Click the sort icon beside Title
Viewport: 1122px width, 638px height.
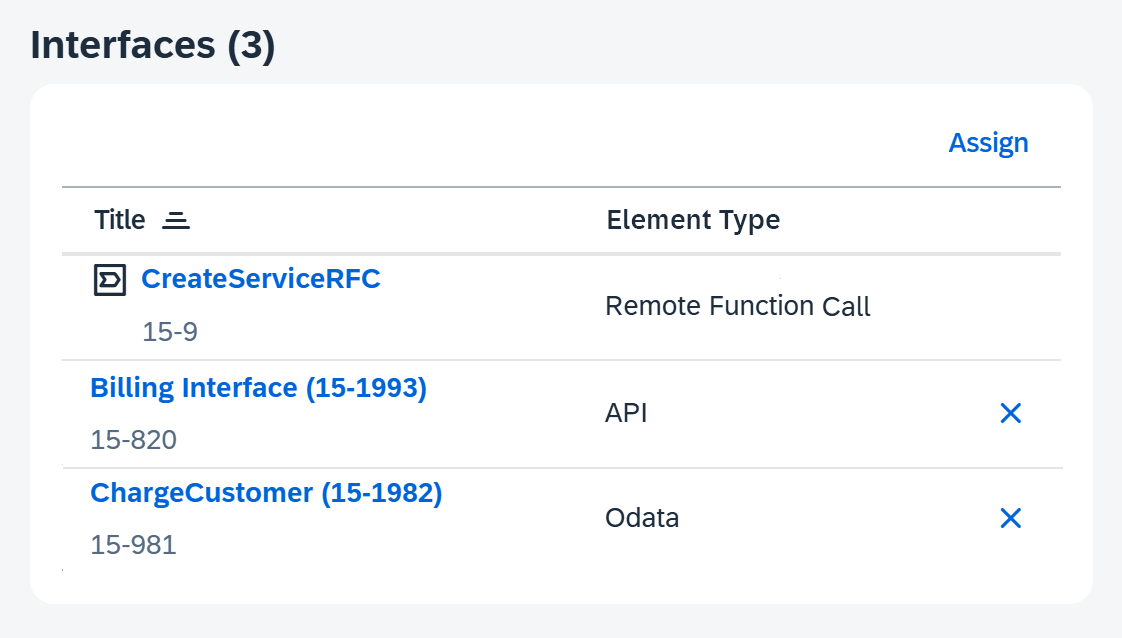coord(176,220)
